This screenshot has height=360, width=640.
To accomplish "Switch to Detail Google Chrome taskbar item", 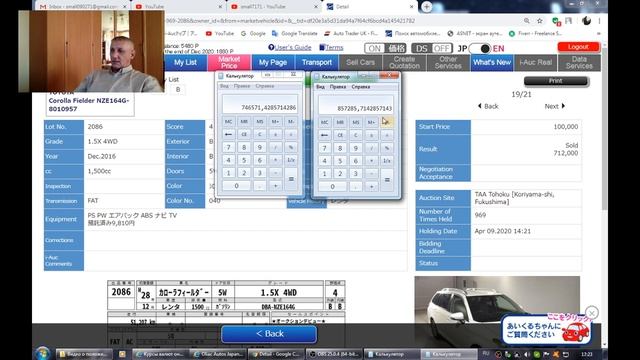I will point(276,354).
